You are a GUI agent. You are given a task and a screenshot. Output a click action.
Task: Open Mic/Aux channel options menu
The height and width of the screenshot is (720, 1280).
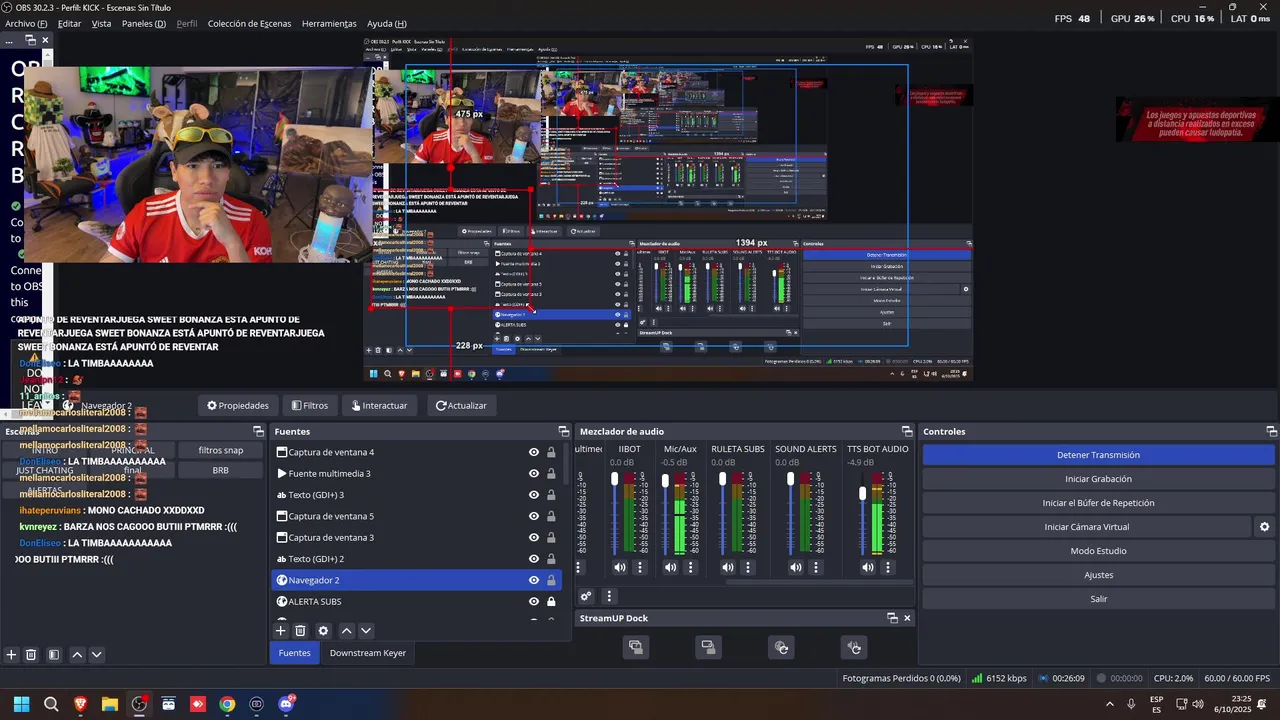(690, 567)
